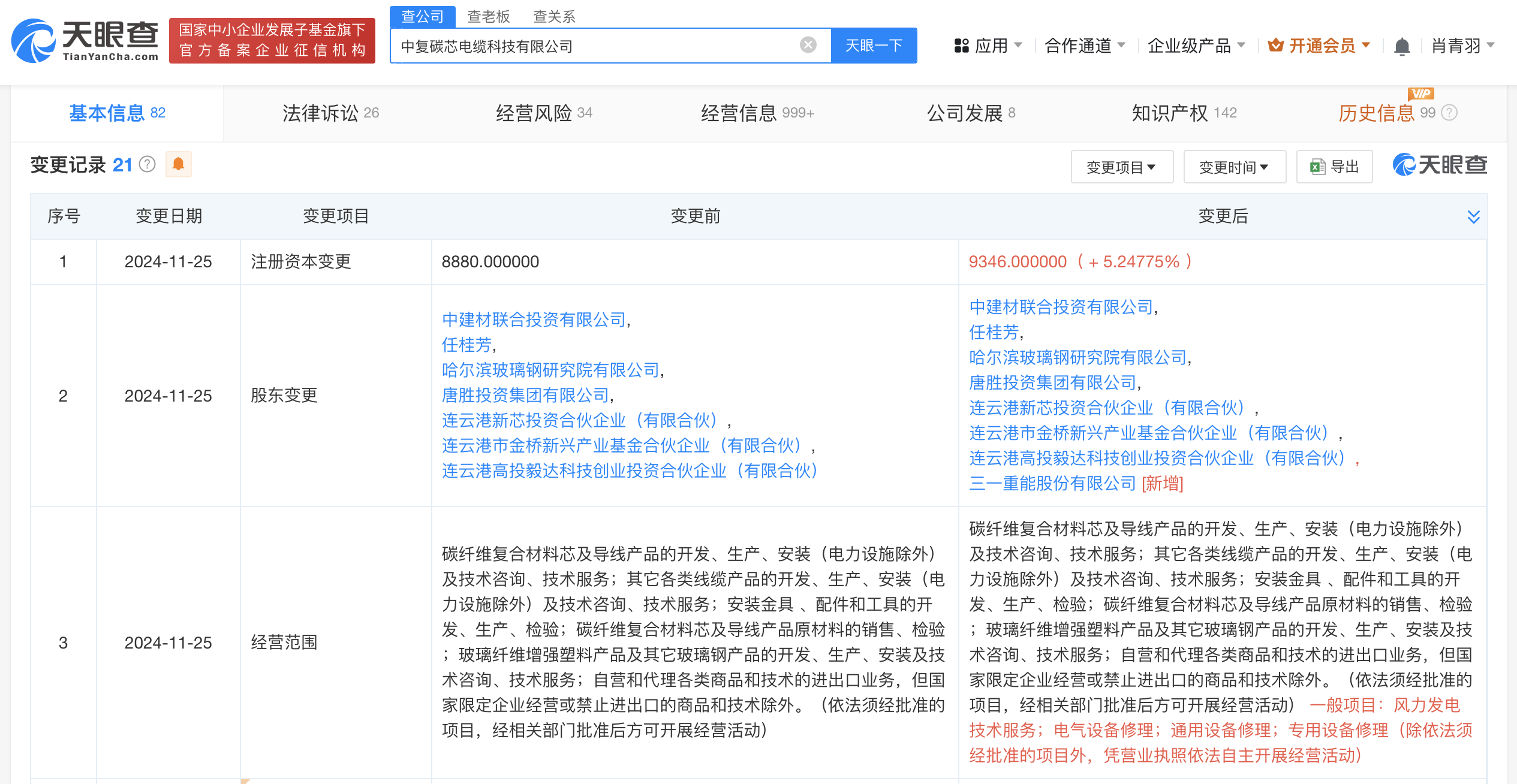Open 哈尔滨玻璃钢研究院有限公司 in 变更后 column
The height and width of the screenshot is (784, 1517).
1078,357
